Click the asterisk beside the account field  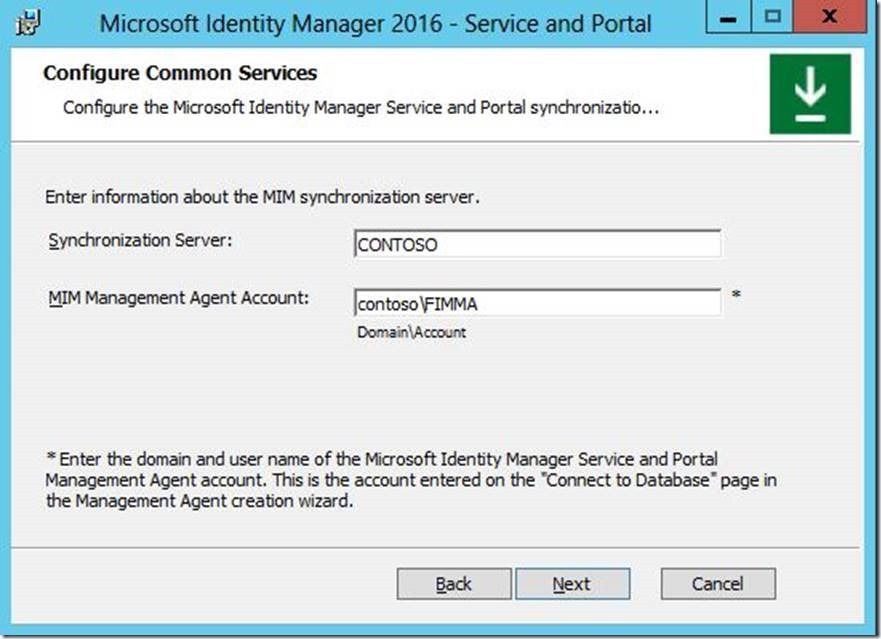point(736,296)
